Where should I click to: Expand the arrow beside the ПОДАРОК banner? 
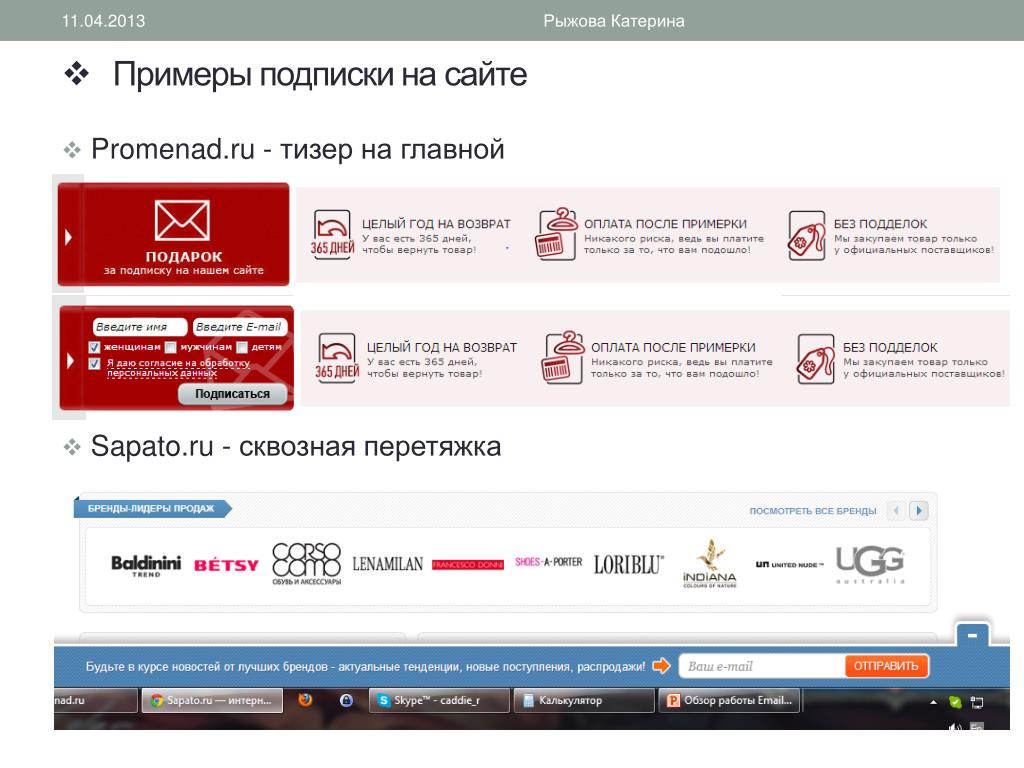69,237
